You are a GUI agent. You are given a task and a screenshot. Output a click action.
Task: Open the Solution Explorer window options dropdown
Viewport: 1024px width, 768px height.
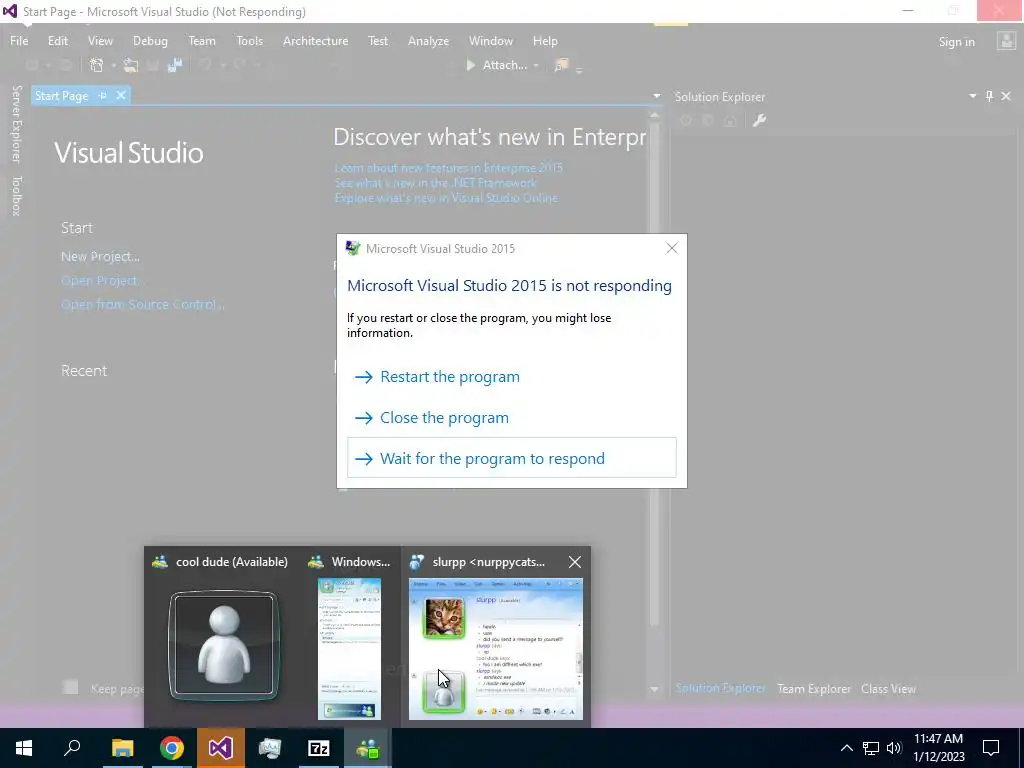972,96
